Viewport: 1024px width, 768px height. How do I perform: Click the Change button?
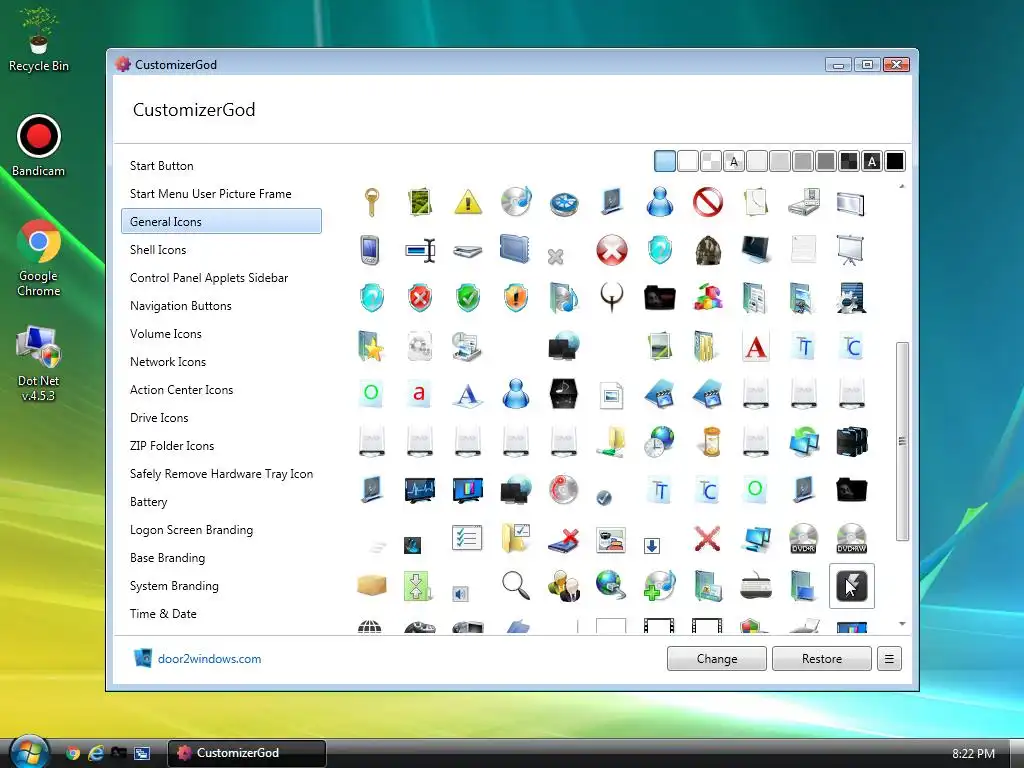tap(716, 658)
